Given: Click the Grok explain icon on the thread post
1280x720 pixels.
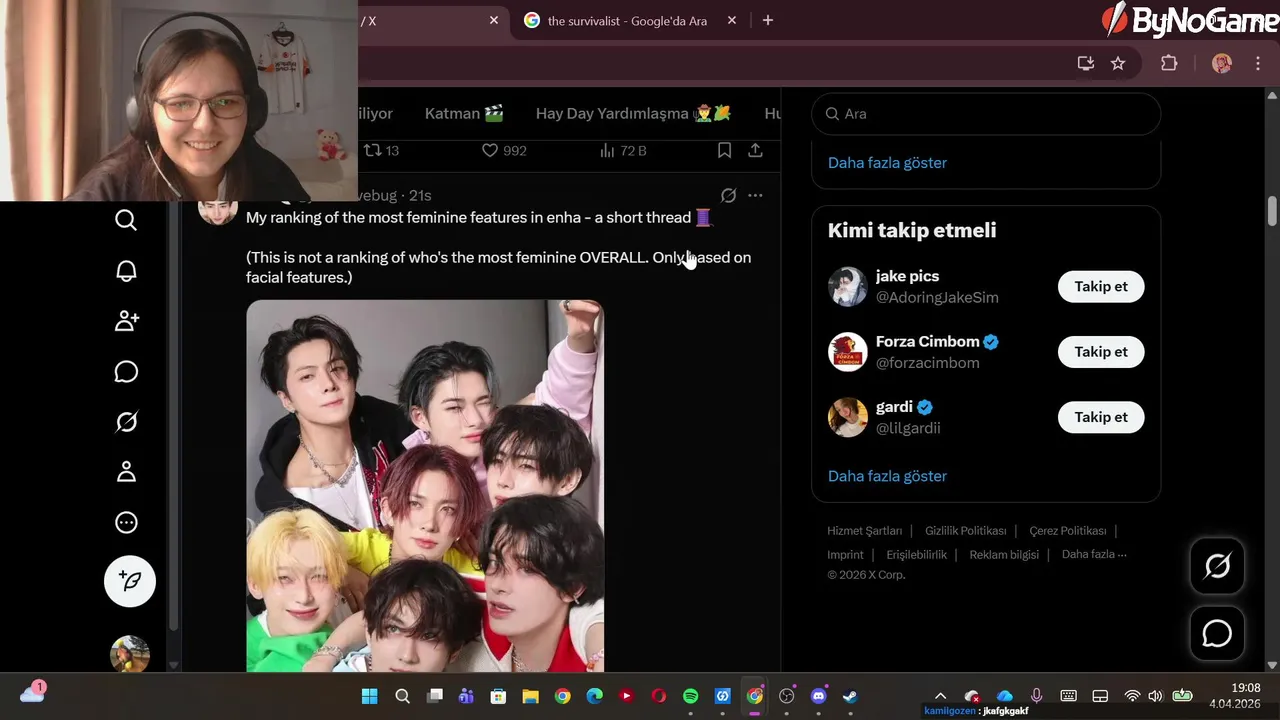Looking at the screenshot, I should point(728,195).
